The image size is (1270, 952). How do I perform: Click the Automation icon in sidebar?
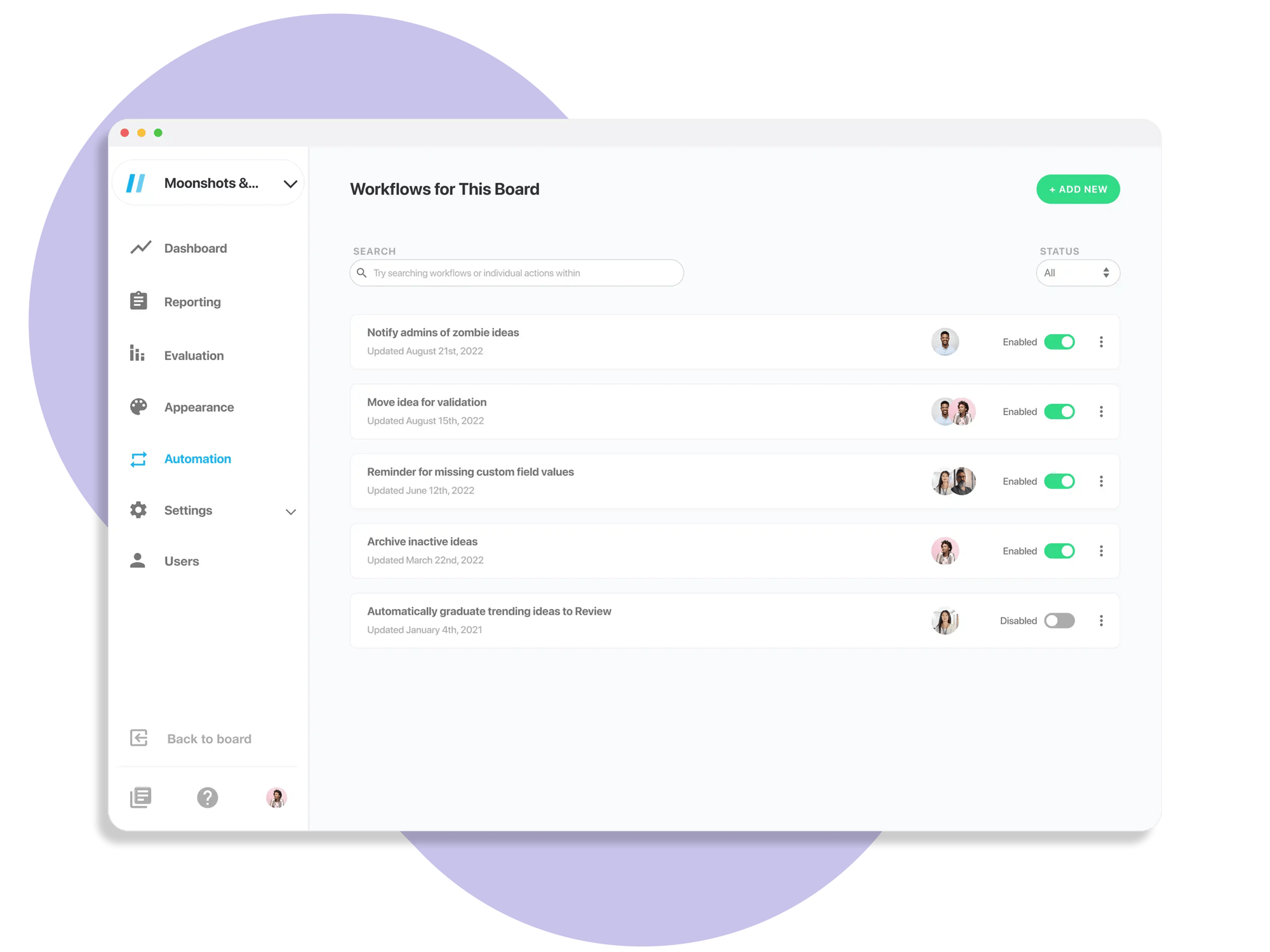click(x=139, y=457)
